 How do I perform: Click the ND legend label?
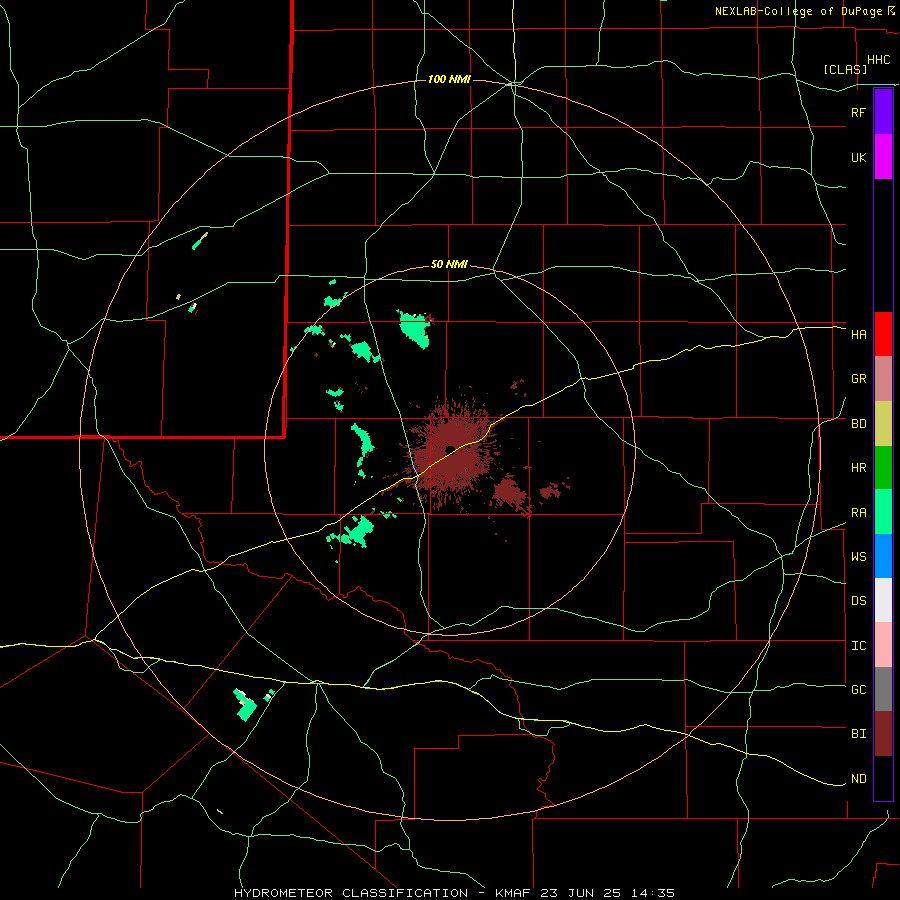(x=858, y=779)
